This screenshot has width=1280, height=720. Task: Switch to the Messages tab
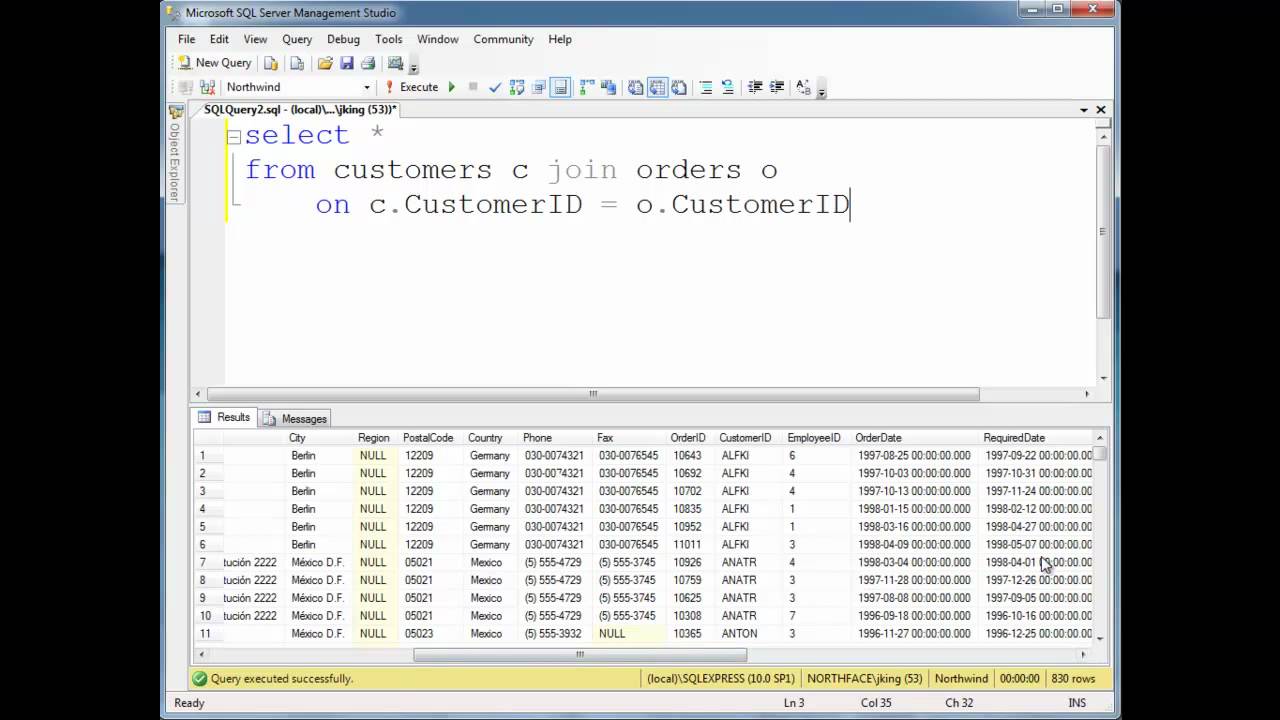(x=296, y=419)
